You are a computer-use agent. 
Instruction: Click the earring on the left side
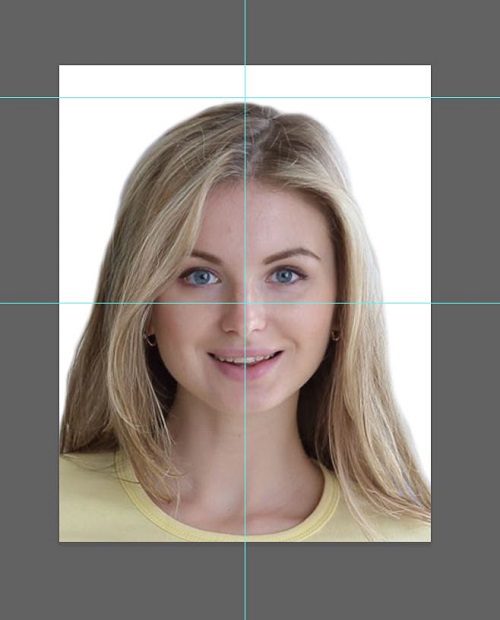point(151,339)
